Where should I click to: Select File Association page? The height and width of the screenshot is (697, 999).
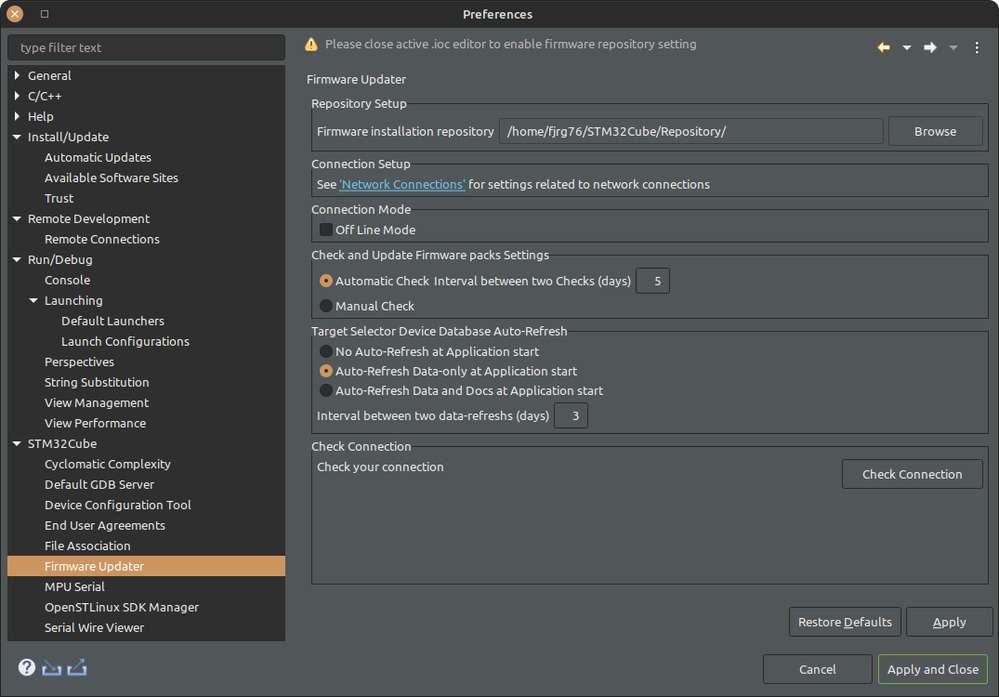point(87,545)
